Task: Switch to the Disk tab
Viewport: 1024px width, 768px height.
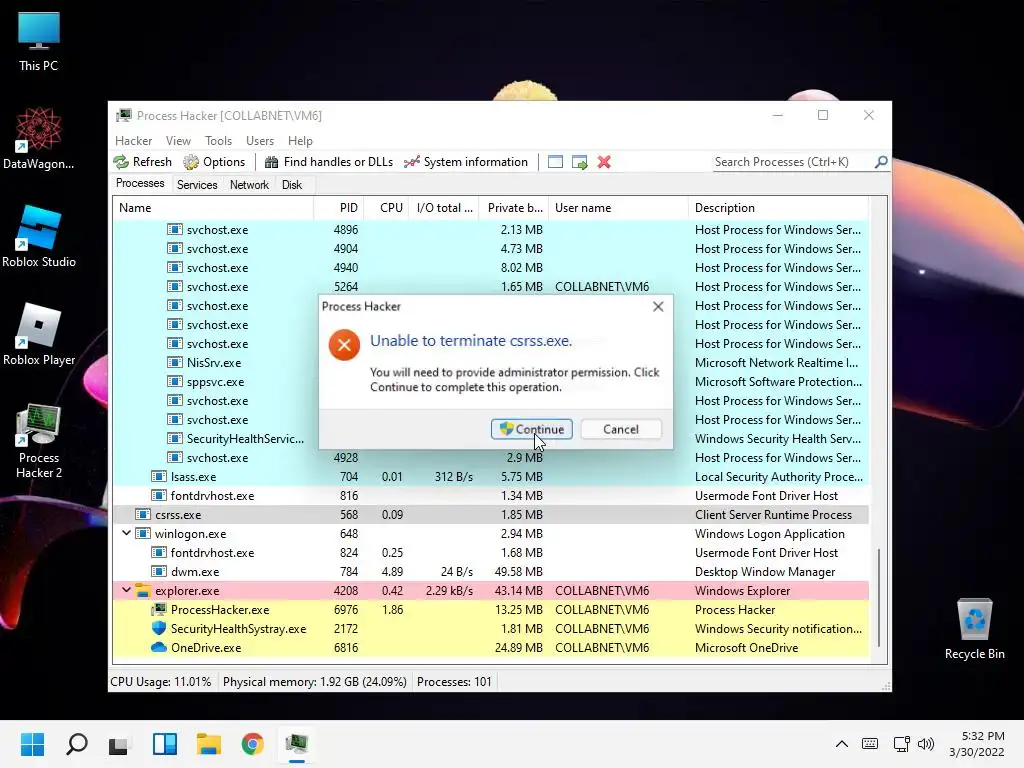Action: (x=292, y=185)
